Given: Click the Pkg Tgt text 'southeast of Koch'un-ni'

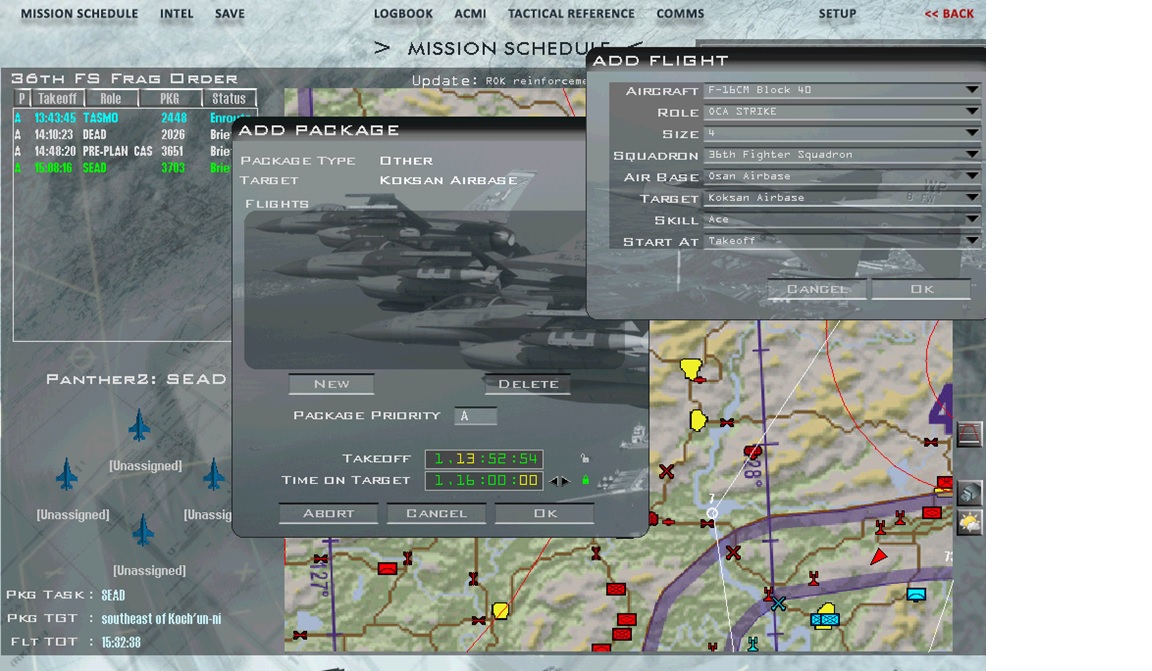Looking at the screenshot, I should coord(161,619).
